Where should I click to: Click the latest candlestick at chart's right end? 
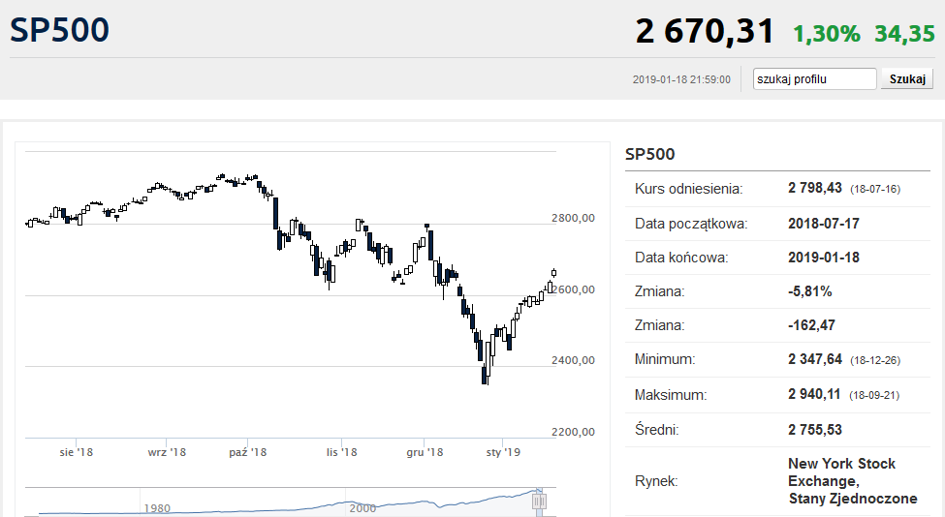[554, 273]
